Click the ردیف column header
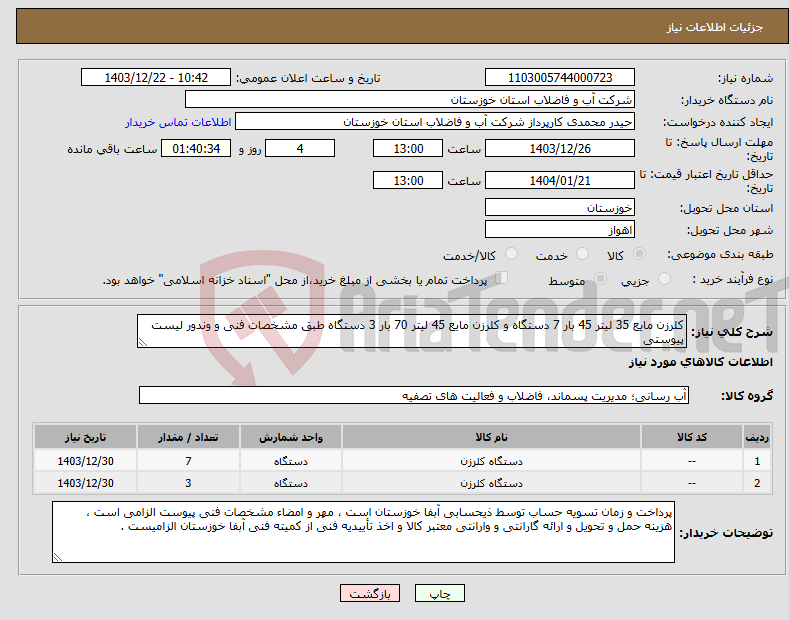789x620 pixels. (x=757, y=437)
